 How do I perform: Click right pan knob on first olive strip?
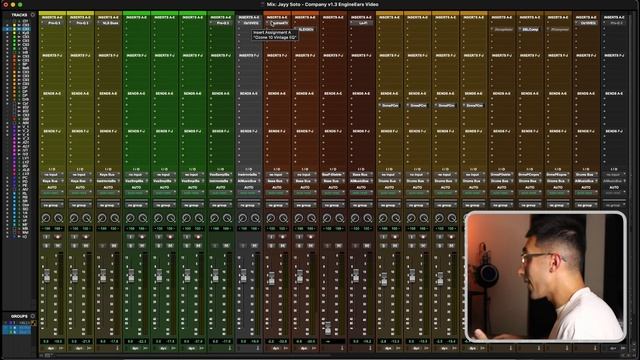(59, 218)
